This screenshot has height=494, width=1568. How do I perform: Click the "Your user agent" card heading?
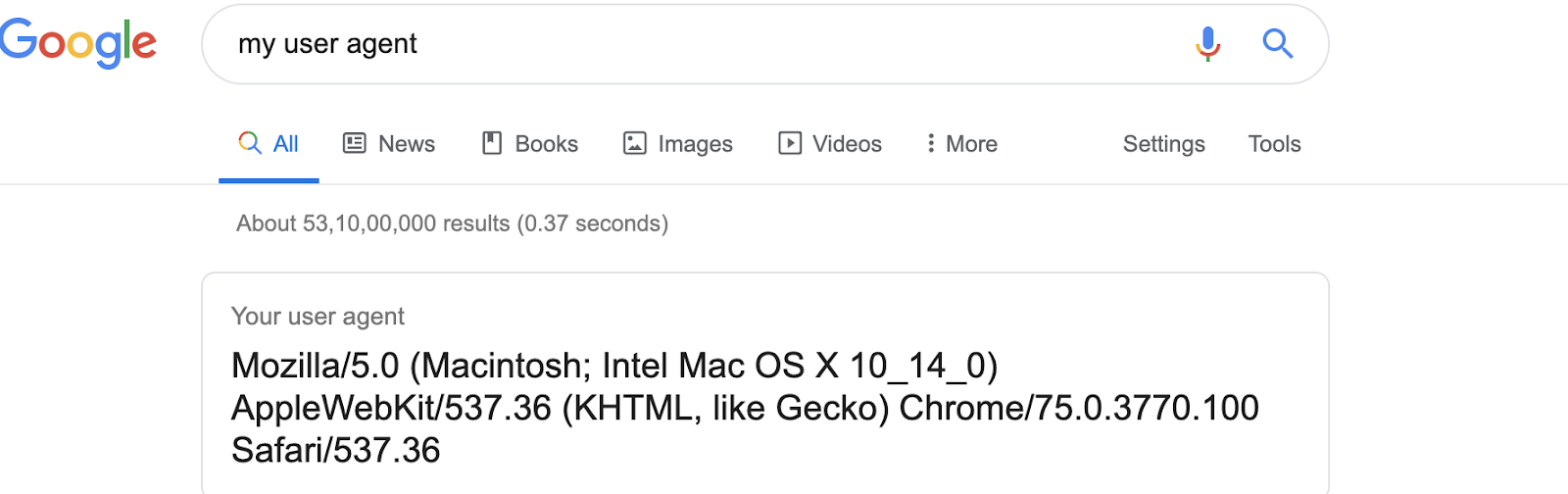point(318,317)
